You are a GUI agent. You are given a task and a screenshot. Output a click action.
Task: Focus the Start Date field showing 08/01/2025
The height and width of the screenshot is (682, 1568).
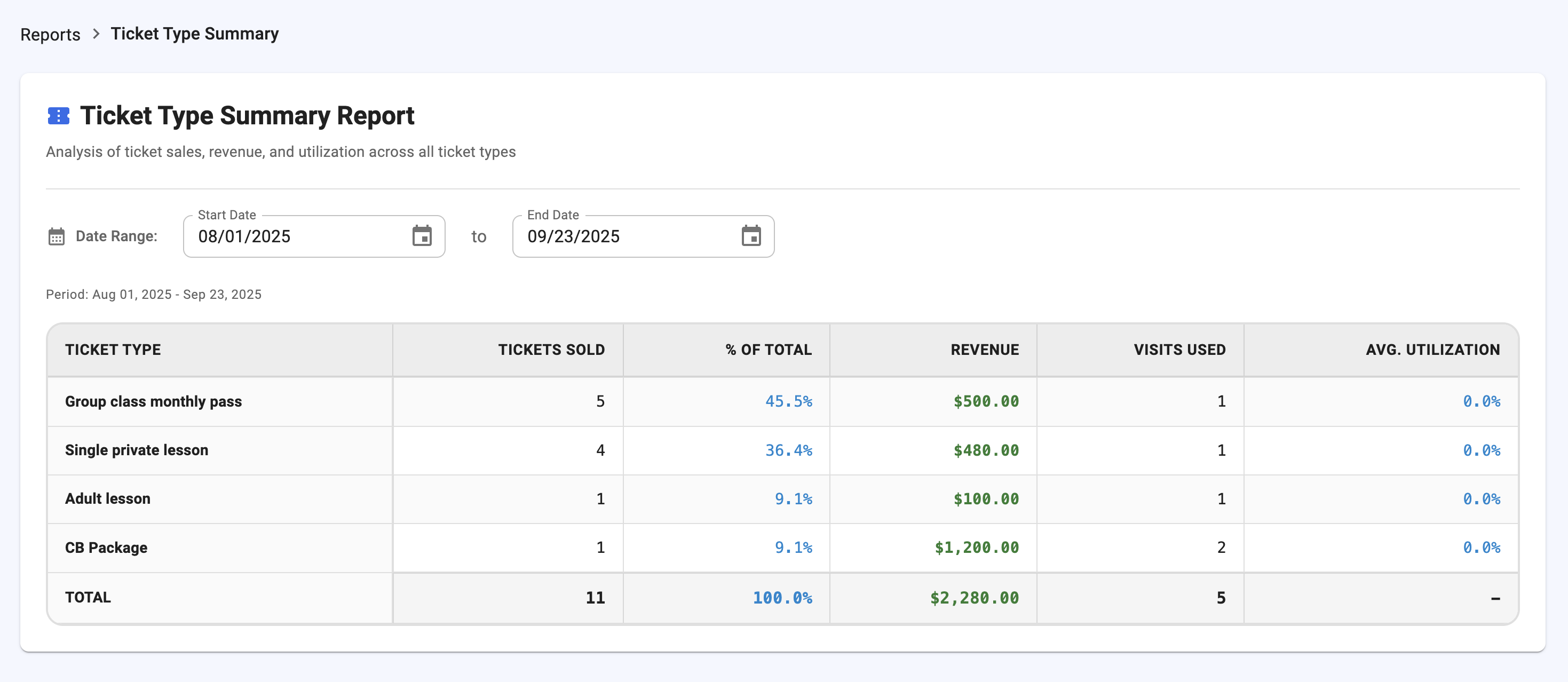[314, 236]
